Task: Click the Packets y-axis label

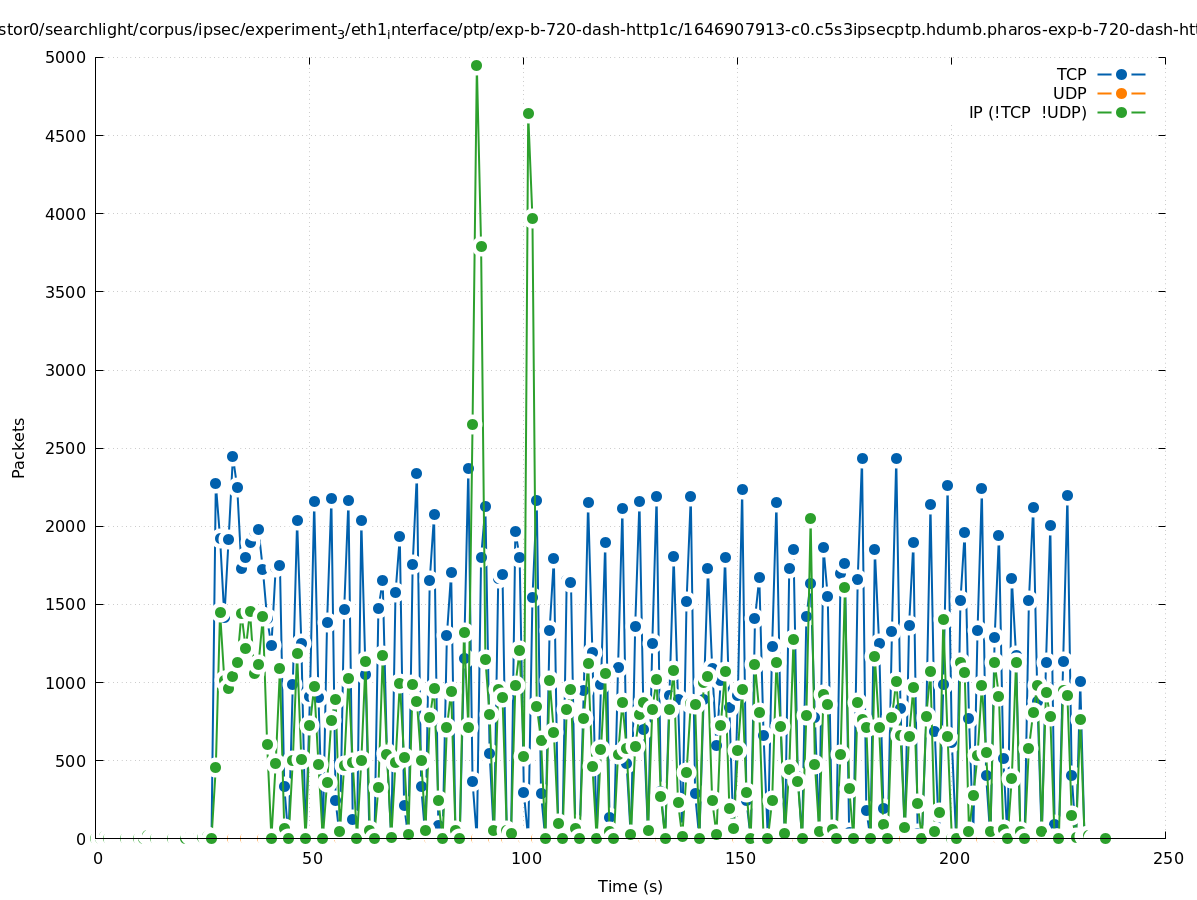Action: (x=18, y=447)
